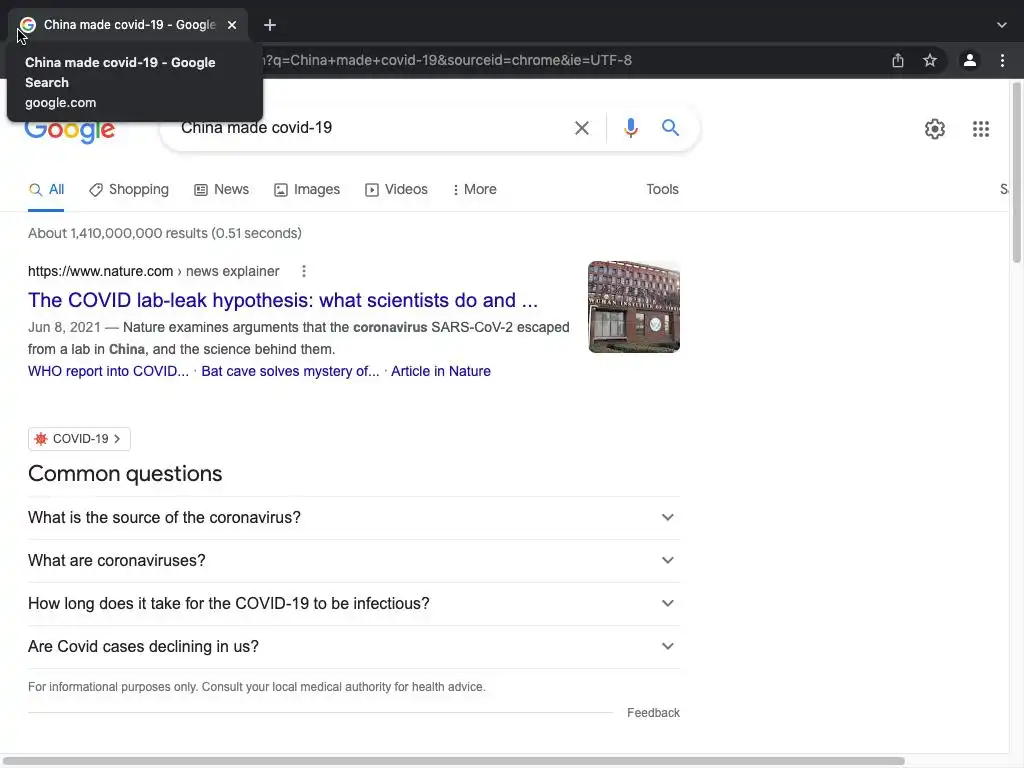Open the WHO report into COVID sitelink
This screenshot has height=768, width=1024.
coord(108,371)
